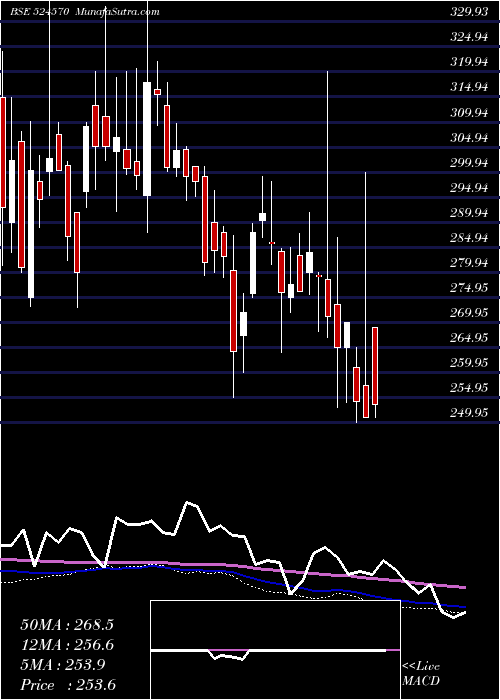500x700 pixels.
Task: Select the 294.94 price axis label
Action: (x=469, y=188)
